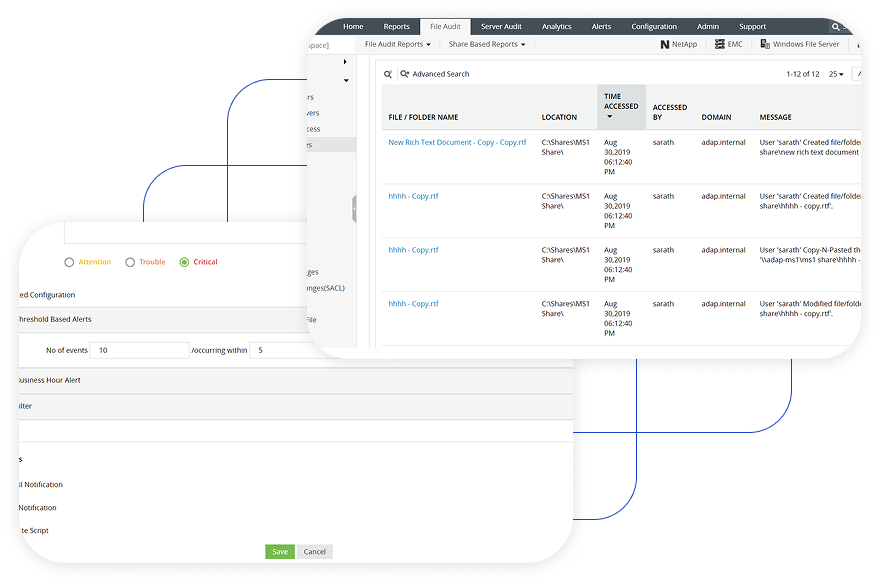Viewport: 880px width, 584px height.
Task: Open the File Audit Reports dropdown
Action: [x=397, y=45]
